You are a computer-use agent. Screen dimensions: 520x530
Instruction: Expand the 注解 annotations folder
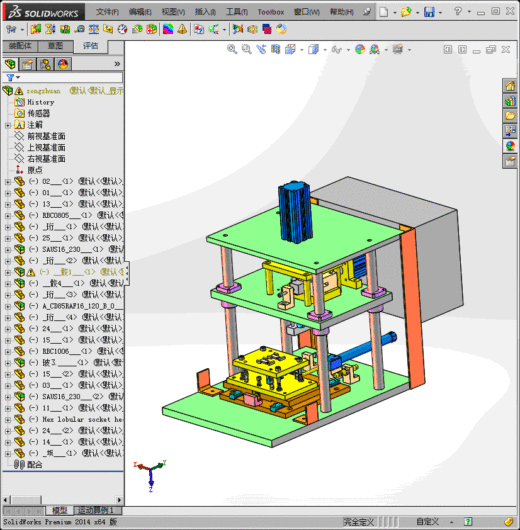[8, 125]
